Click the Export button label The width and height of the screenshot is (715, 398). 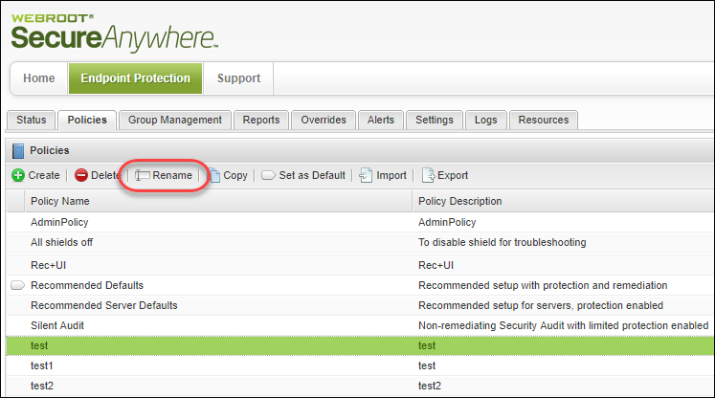pyautogui.click(x=452, y=176)
